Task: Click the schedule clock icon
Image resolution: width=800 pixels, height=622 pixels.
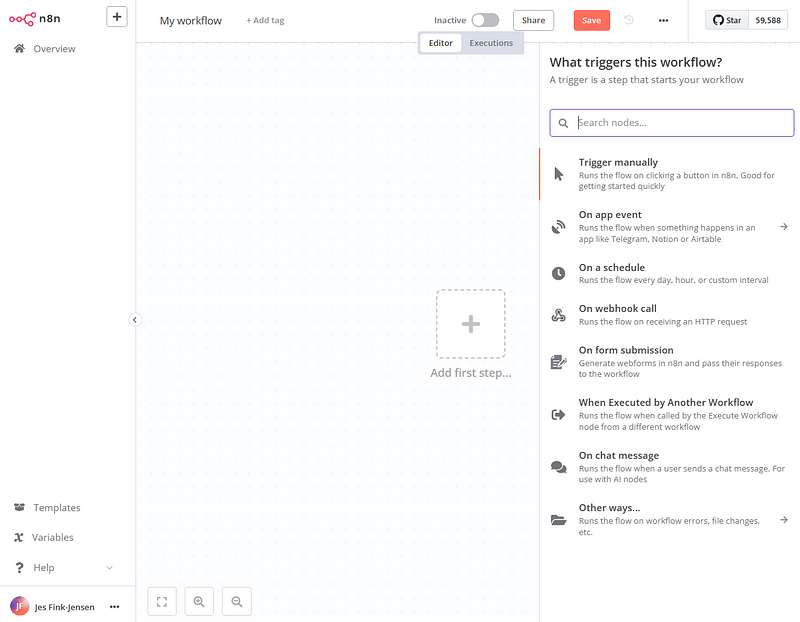Action: click(x=559, y=273)
